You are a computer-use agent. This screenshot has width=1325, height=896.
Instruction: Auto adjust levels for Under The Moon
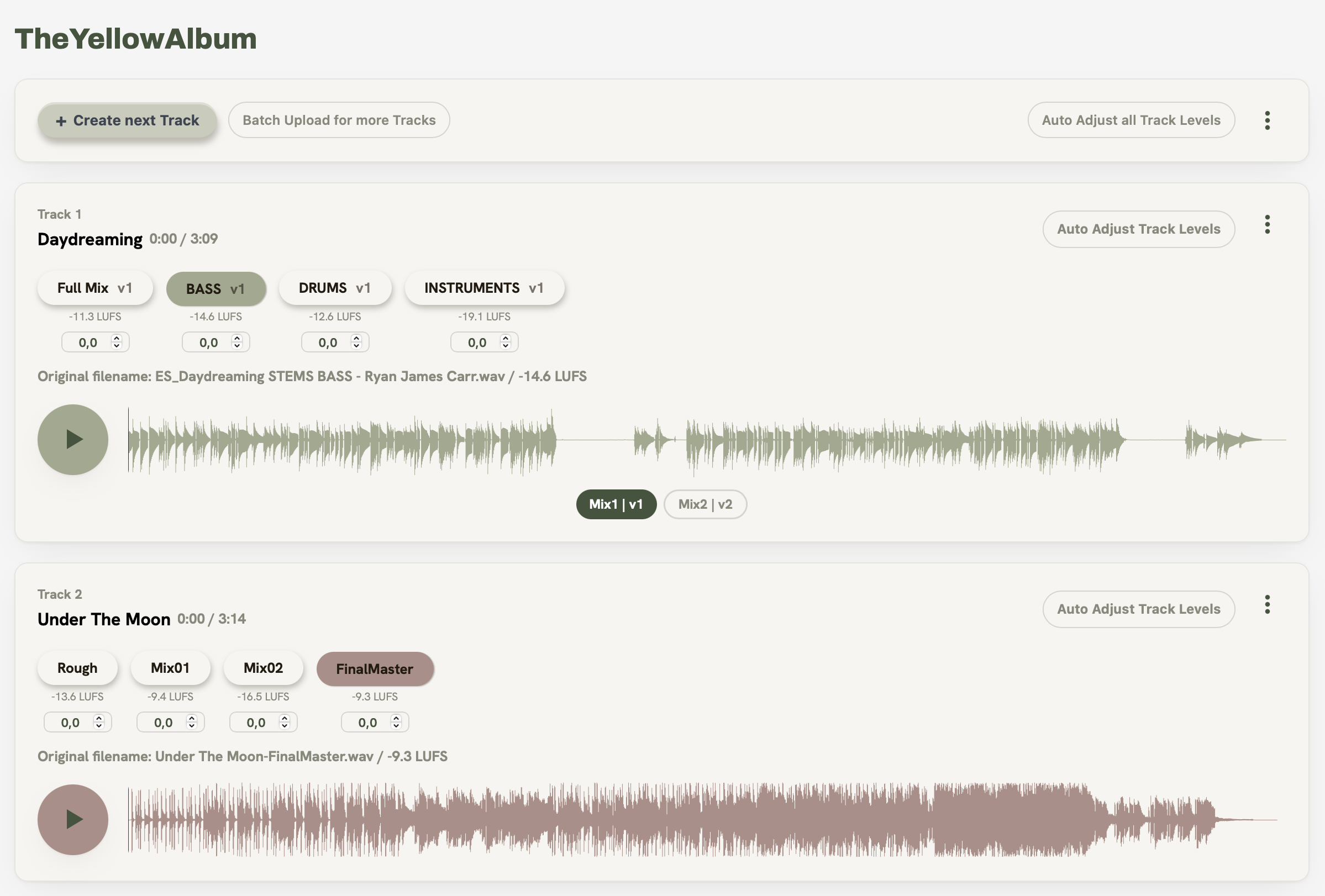[1139, 609]
